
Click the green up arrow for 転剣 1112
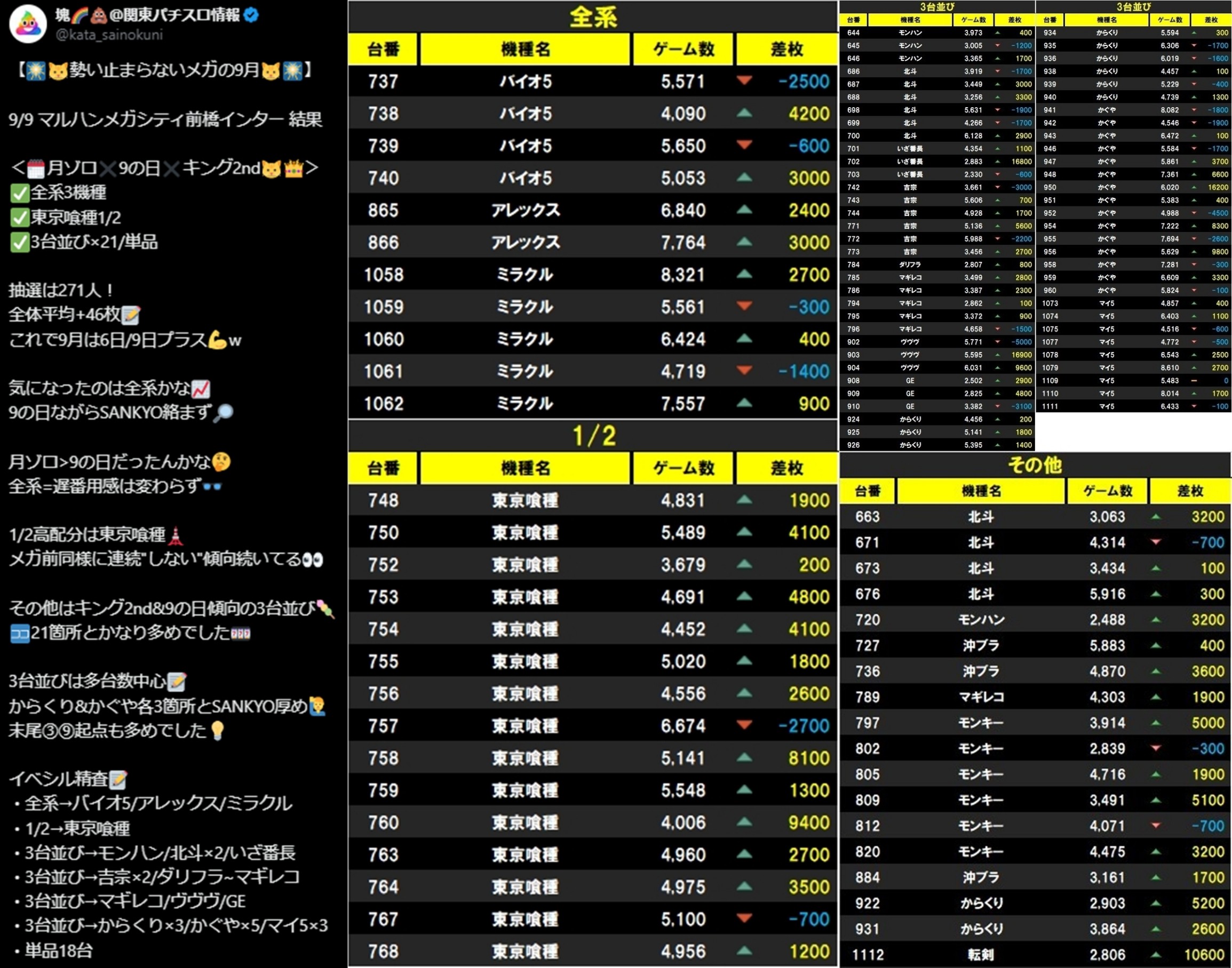1156,954
